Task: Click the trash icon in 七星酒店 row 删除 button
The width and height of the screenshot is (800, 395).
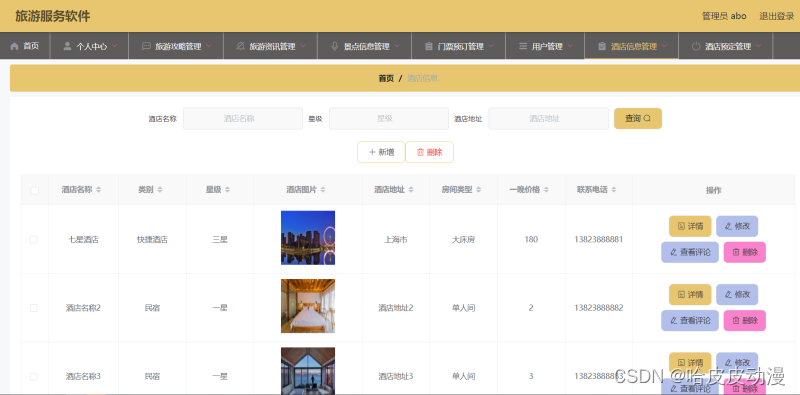Action: pos(736,252)
